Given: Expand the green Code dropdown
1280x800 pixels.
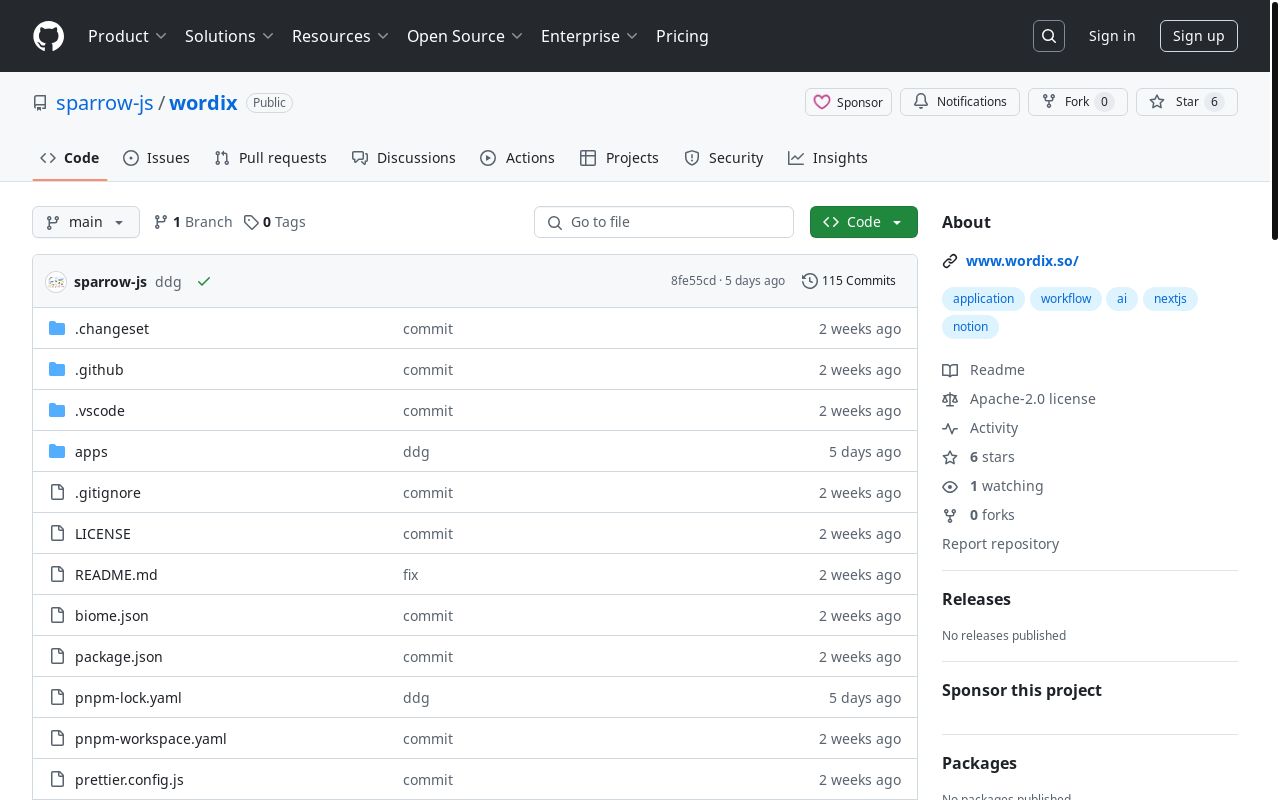Looking at the screenshot, I should coord(863,222).
